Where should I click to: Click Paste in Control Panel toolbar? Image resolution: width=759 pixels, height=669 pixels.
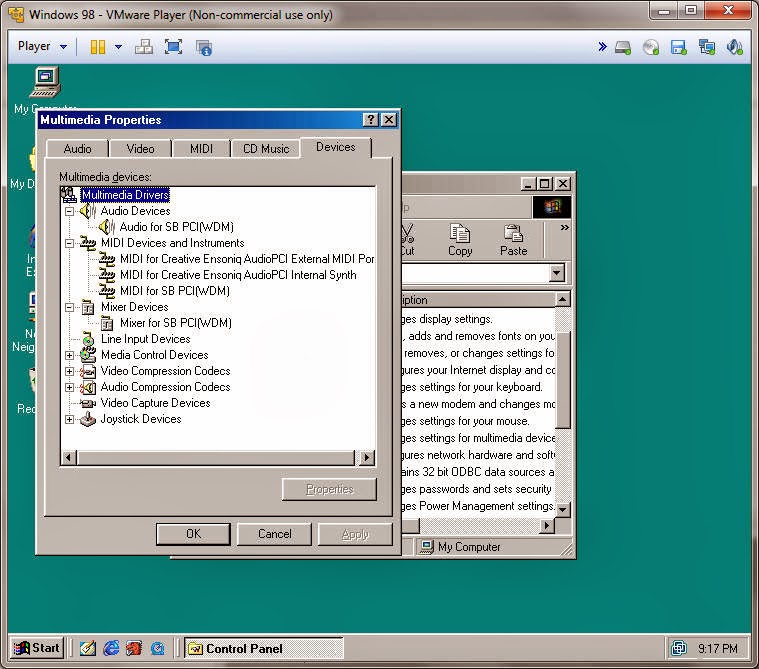(514, 240)
